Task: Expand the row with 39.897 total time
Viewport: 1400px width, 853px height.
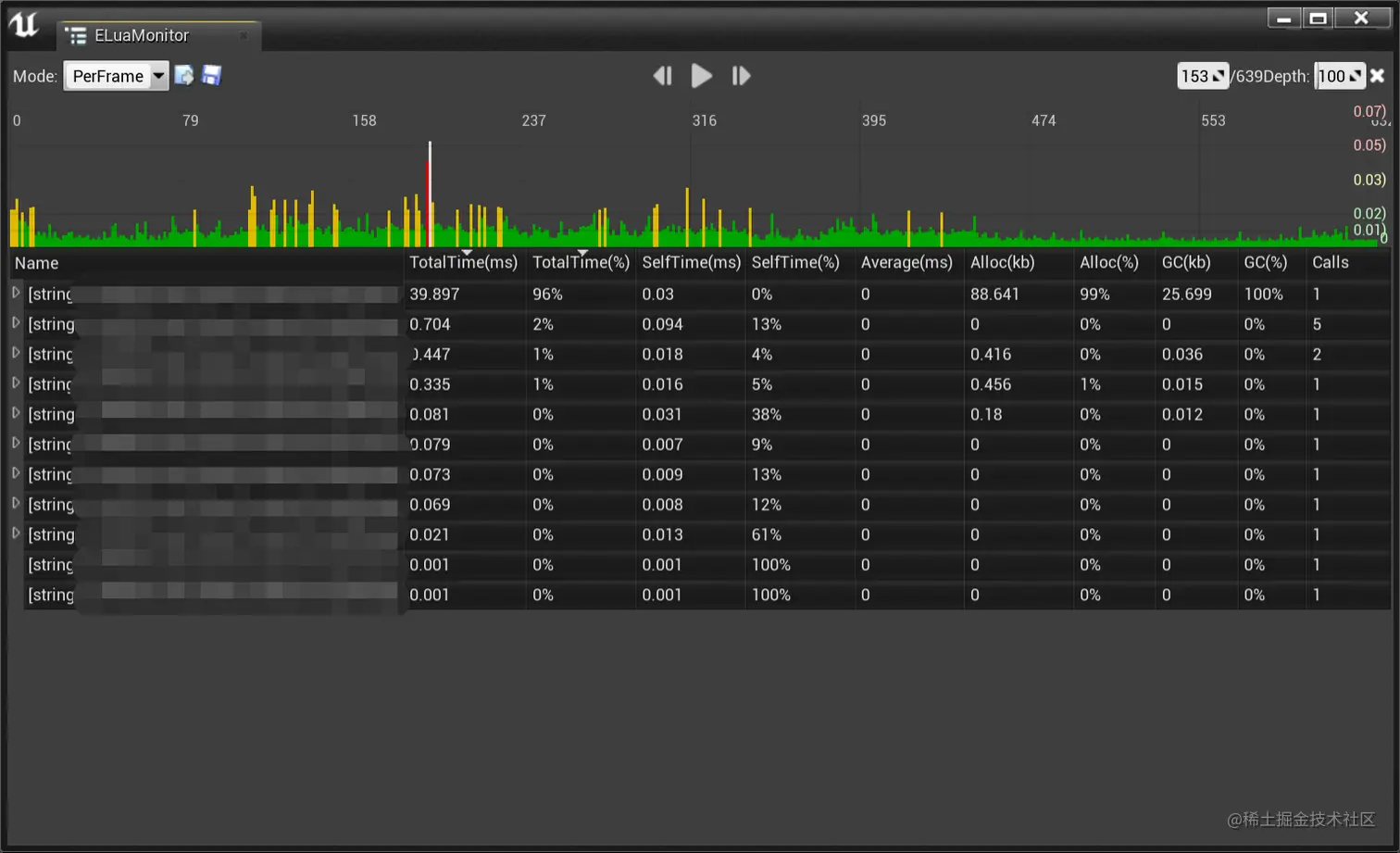Action: pyautogui.click(x=16, y=293)
